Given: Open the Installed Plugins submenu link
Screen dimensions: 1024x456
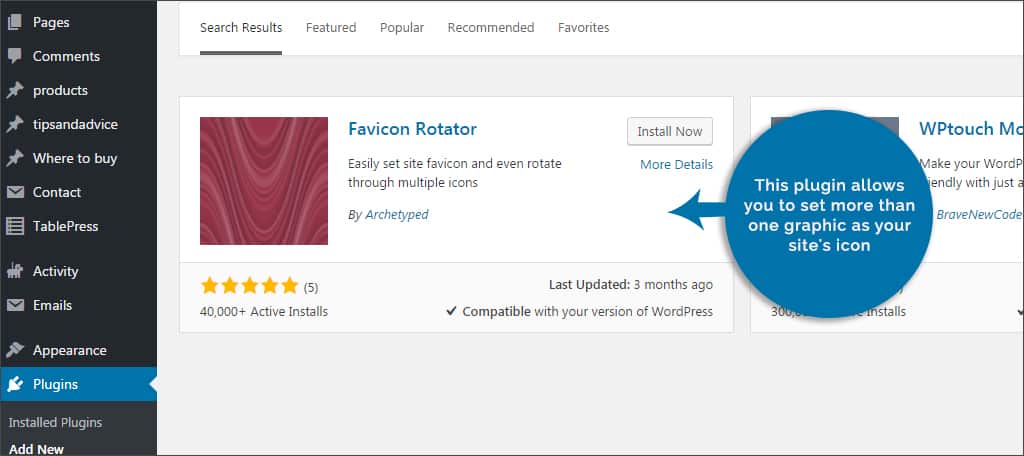Looking at the screenshot, I should point(56,423).
